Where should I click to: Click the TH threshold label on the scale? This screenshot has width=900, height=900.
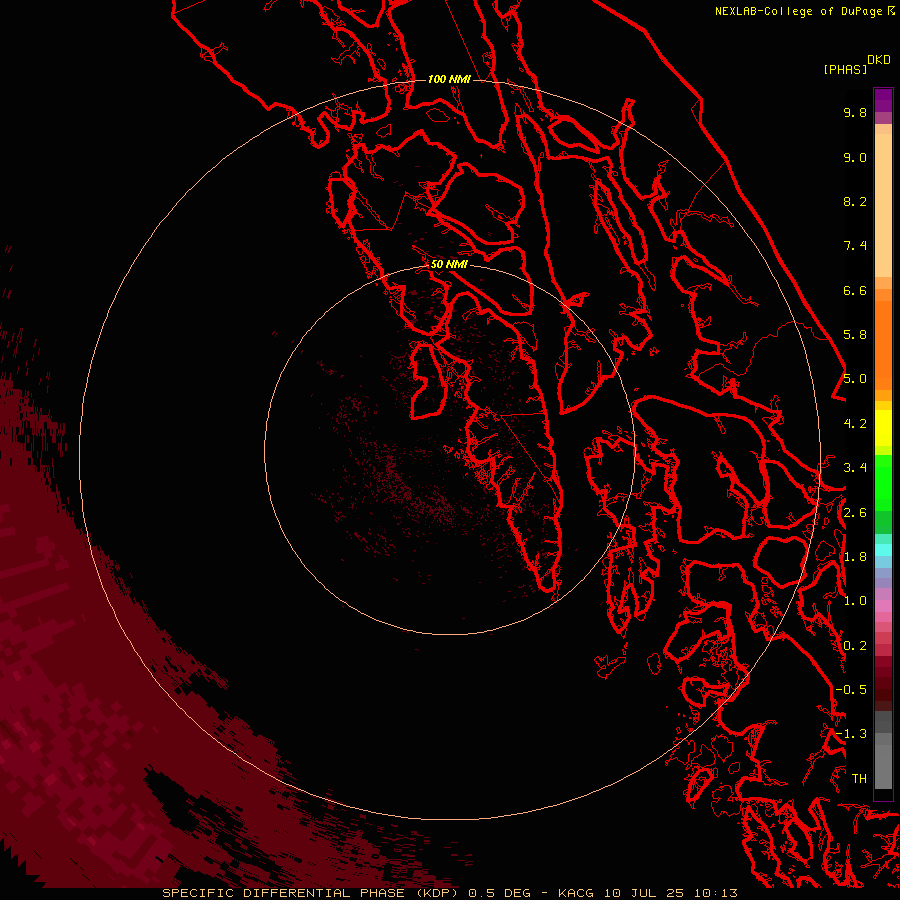(859, 779)
